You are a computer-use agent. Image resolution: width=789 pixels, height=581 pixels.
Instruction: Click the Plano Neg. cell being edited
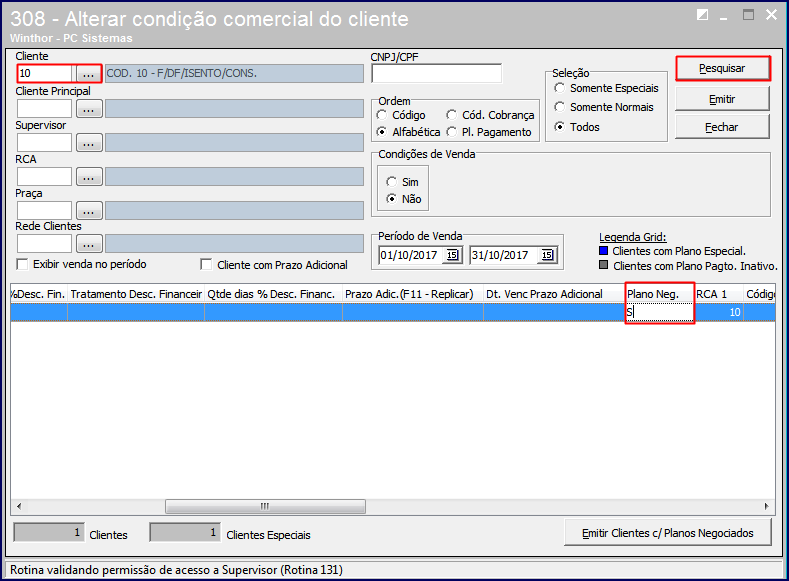(659, 312)
